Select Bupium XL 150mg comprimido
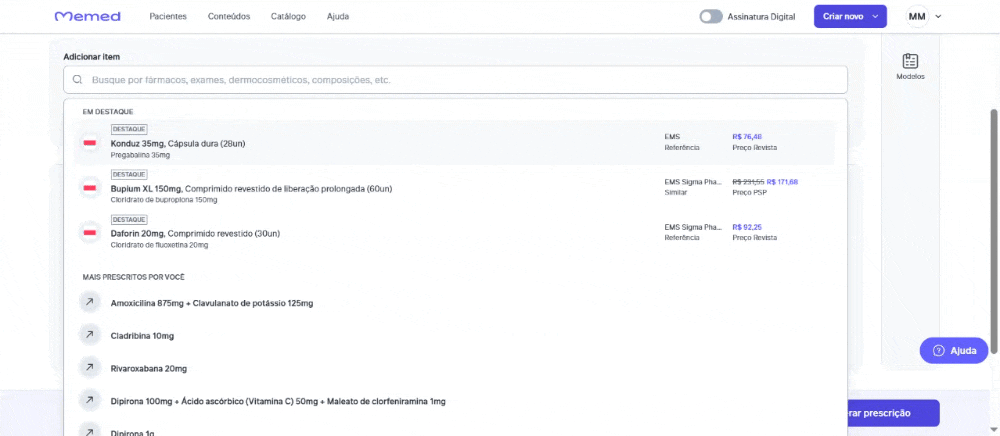Screen dimensions: 1000x436 click(x=454, y=187)
